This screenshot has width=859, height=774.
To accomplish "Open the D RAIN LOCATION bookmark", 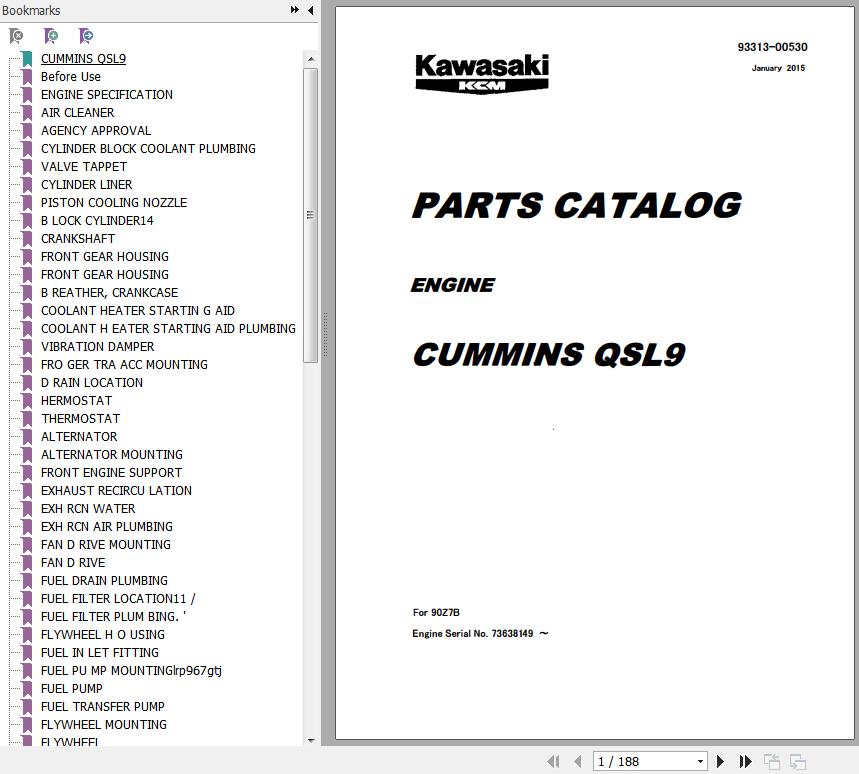I will point(92,383).
